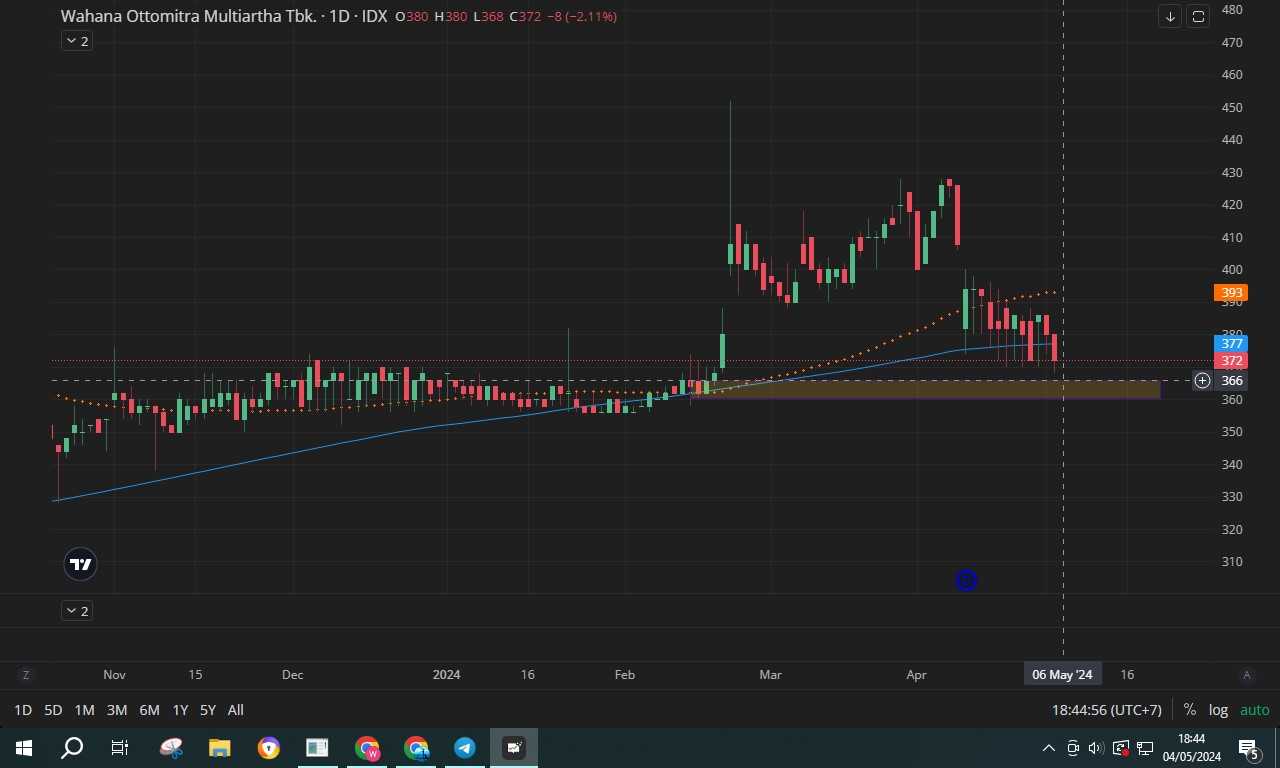Image resolution: width=1280 pixels, height=768 pixels.
Task: Select the 3M time range
Action: [x=117, y=710]
